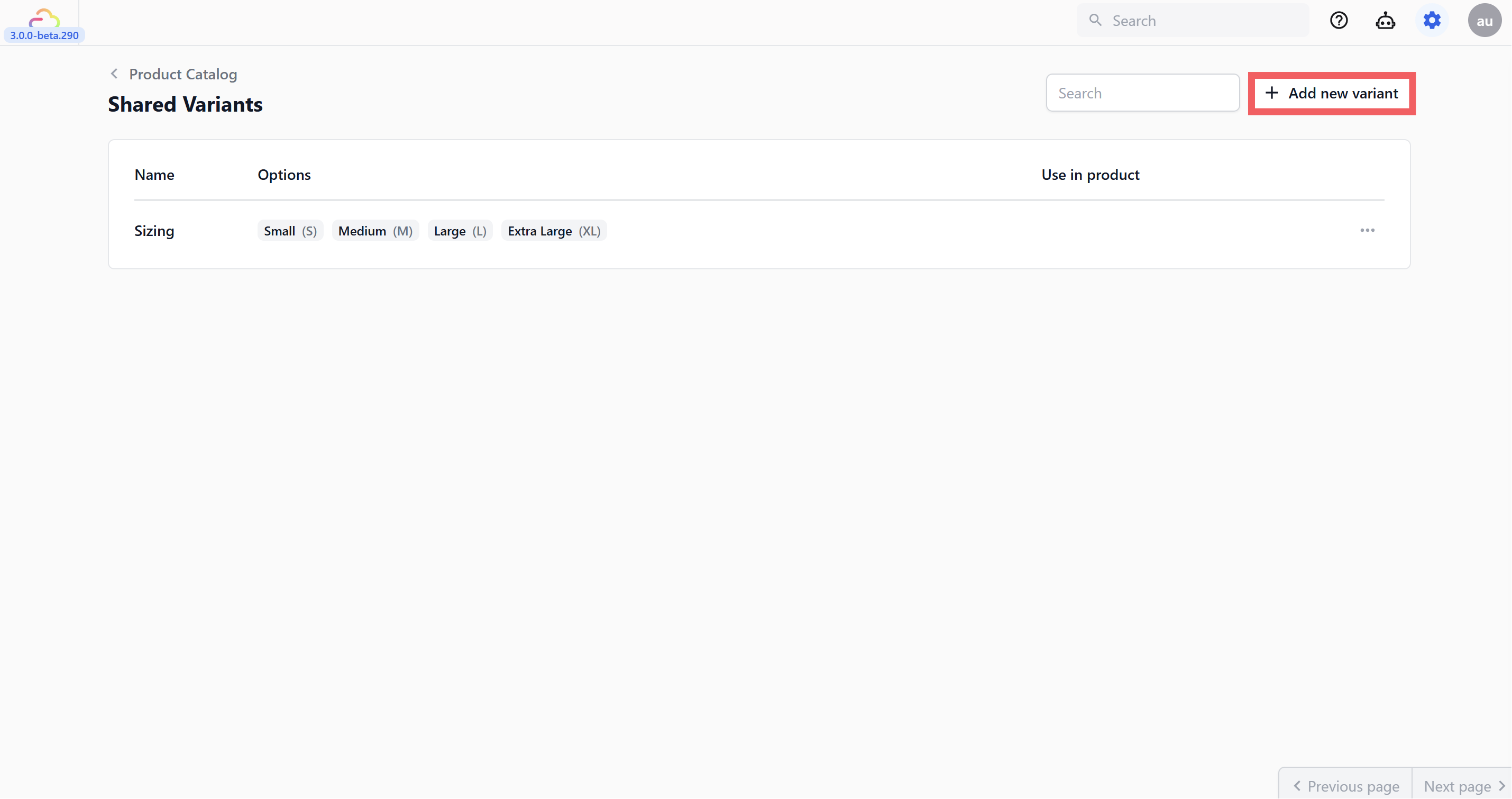Click the 3.0.0-beta.290 version badge
Image resolution: width=1512 pixels, height=799 pixels.
(44, 35)
